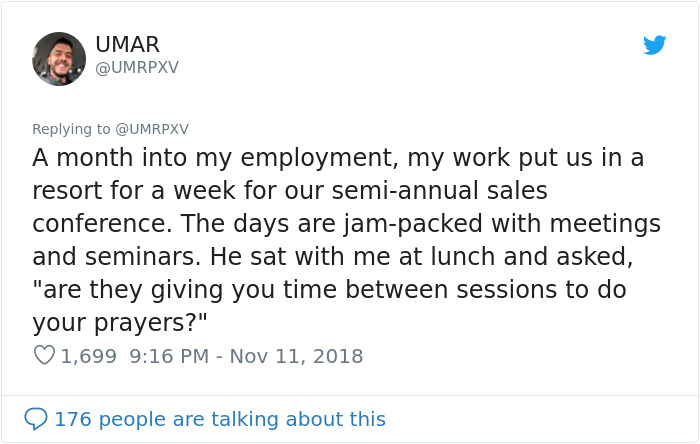Image resolution: width=700 pixels, height=444 pixels.
Task: Click the 'Replying to' label
Action: [x=71, y=129]
